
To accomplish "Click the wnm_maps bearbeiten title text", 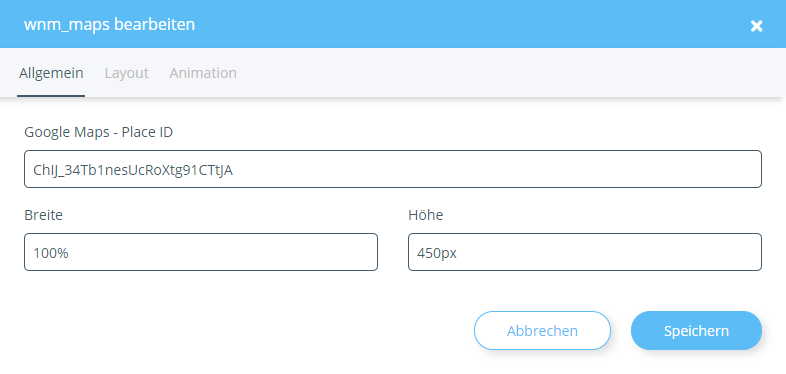I will (109, 24).
